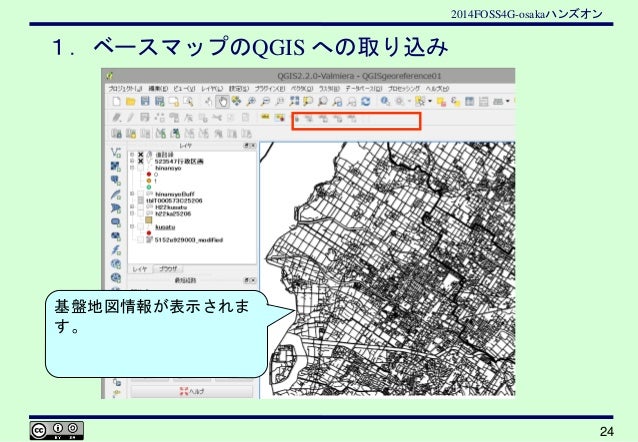This screenshot has width=638, height=442.
Task: Click the Zoom Full extent icon
Action: tap(294, 101)
